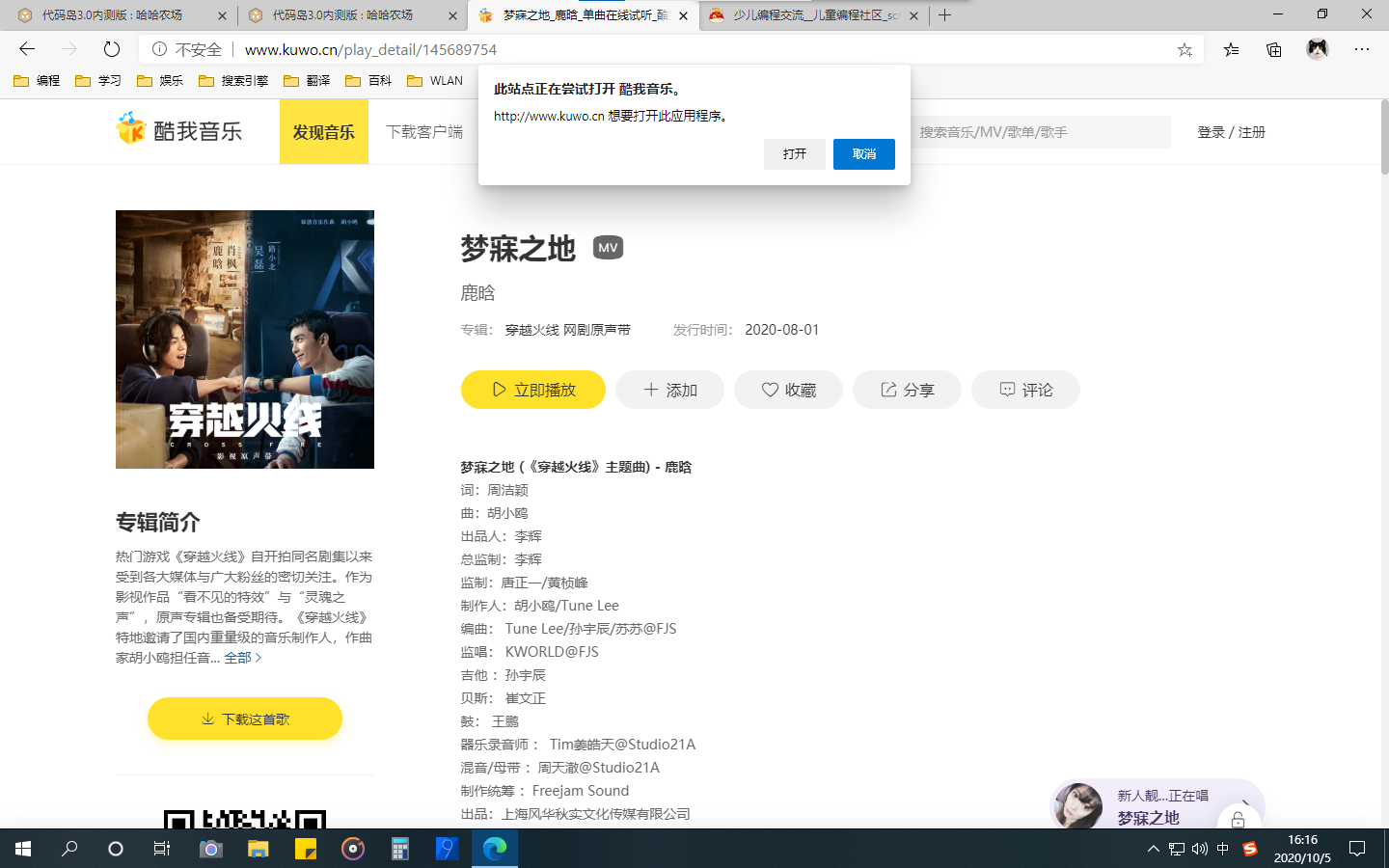Add this page to favorites with star
The height and width of the screenshot is (868, 1389).
1185,49
